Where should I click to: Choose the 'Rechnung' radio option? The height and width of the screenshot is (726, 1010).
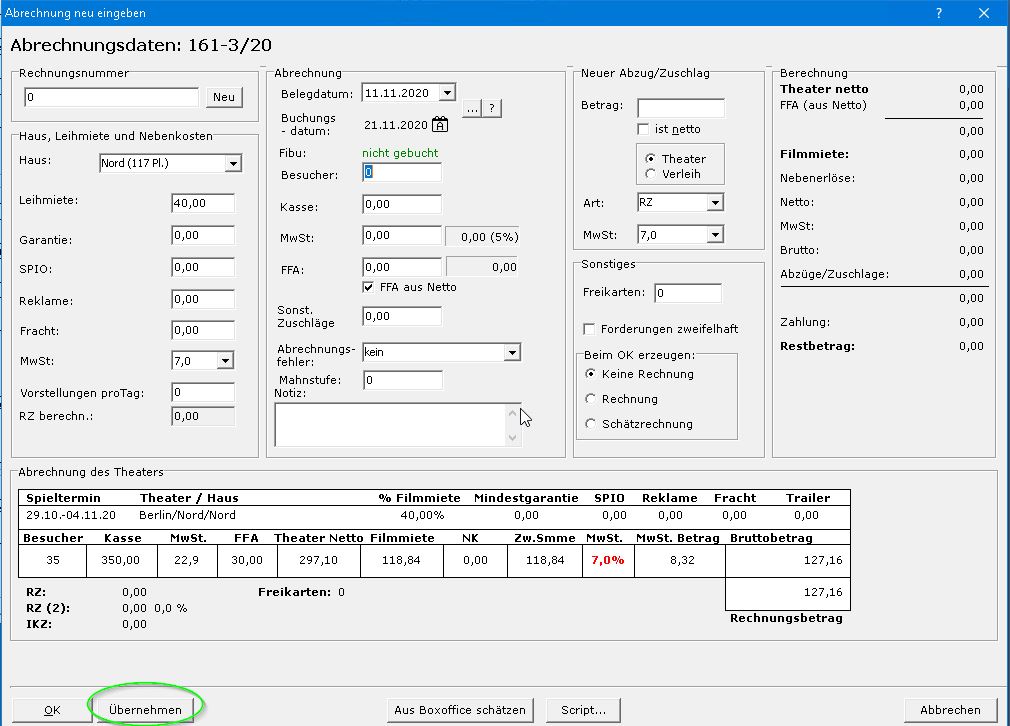[x=591, y=399]
